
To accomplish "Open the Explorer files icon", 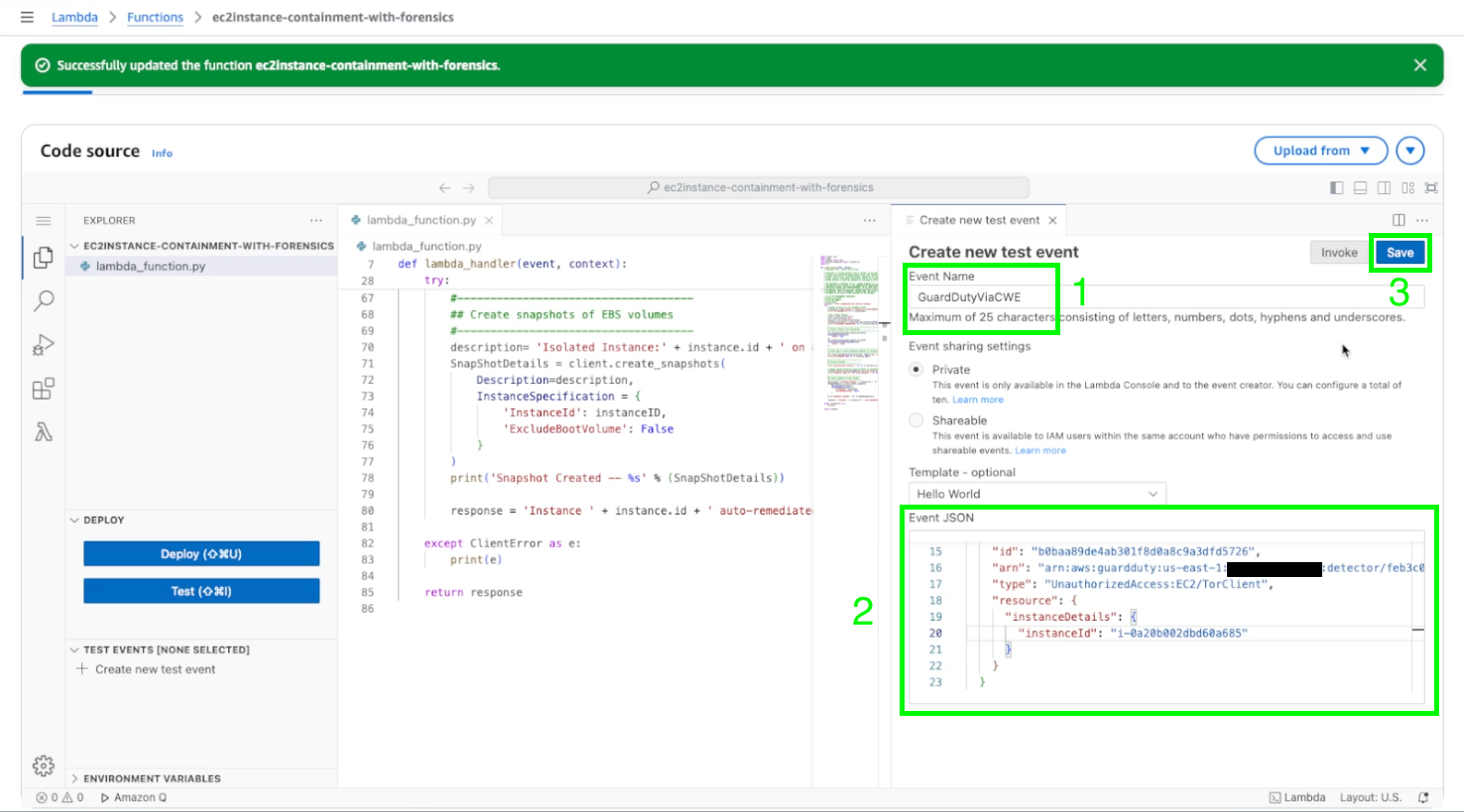I will pos(43,258).
